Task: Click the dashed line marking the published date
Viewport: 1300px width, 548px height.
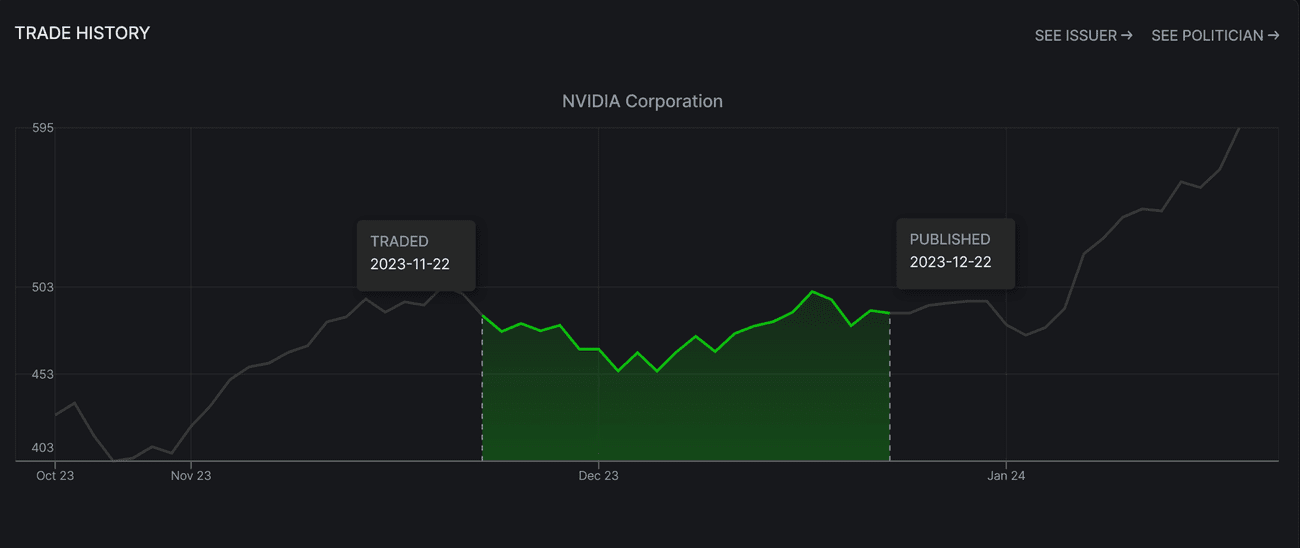Action: (890, 400)
